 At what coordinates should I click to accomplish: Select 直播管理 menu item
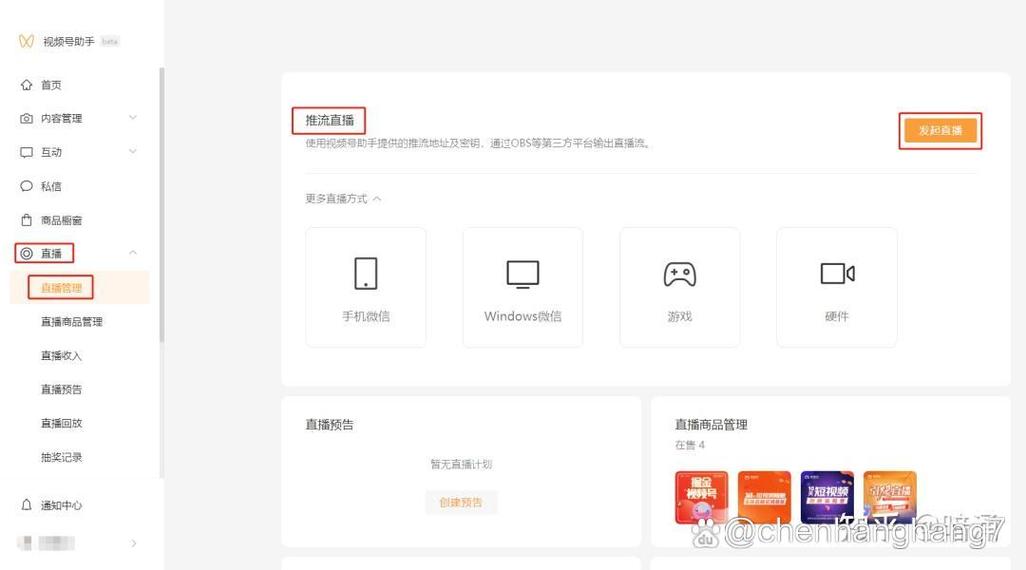[x=61, y=288]
